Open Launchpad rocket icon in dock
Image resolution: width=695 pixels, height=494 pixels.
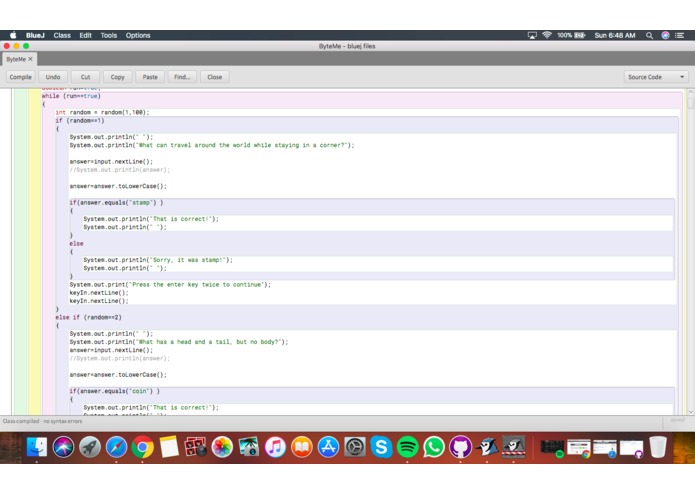tap(90, 447)
